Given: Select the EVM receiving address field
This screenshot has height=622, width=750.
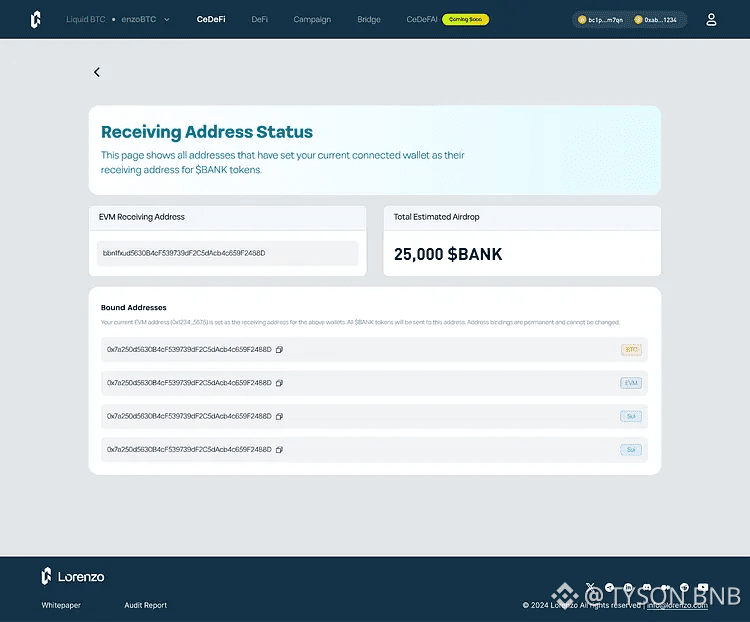Looking at the screenshot, I should 228,253.
